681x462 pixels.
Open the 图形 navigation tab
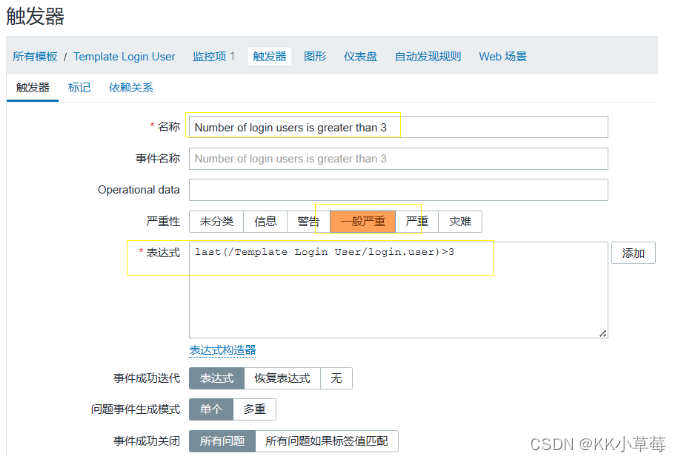[x=315, y=56]
